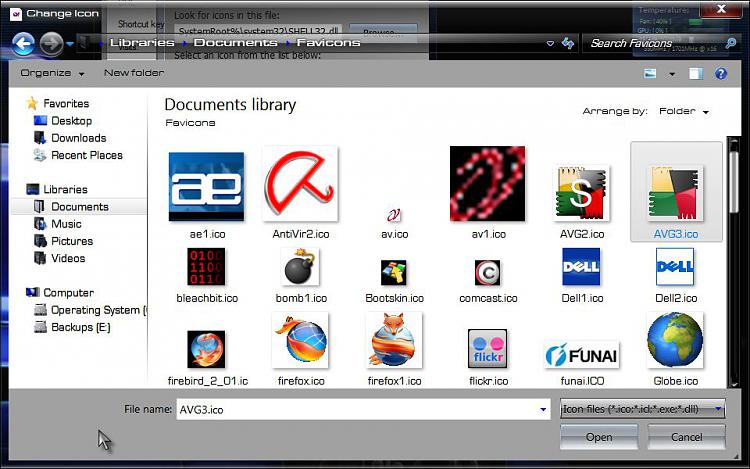Image resolution: width=750 pixels, height=469 pixels.
Task: Refresh the Favicons folder view
Action: coord(568,44)
